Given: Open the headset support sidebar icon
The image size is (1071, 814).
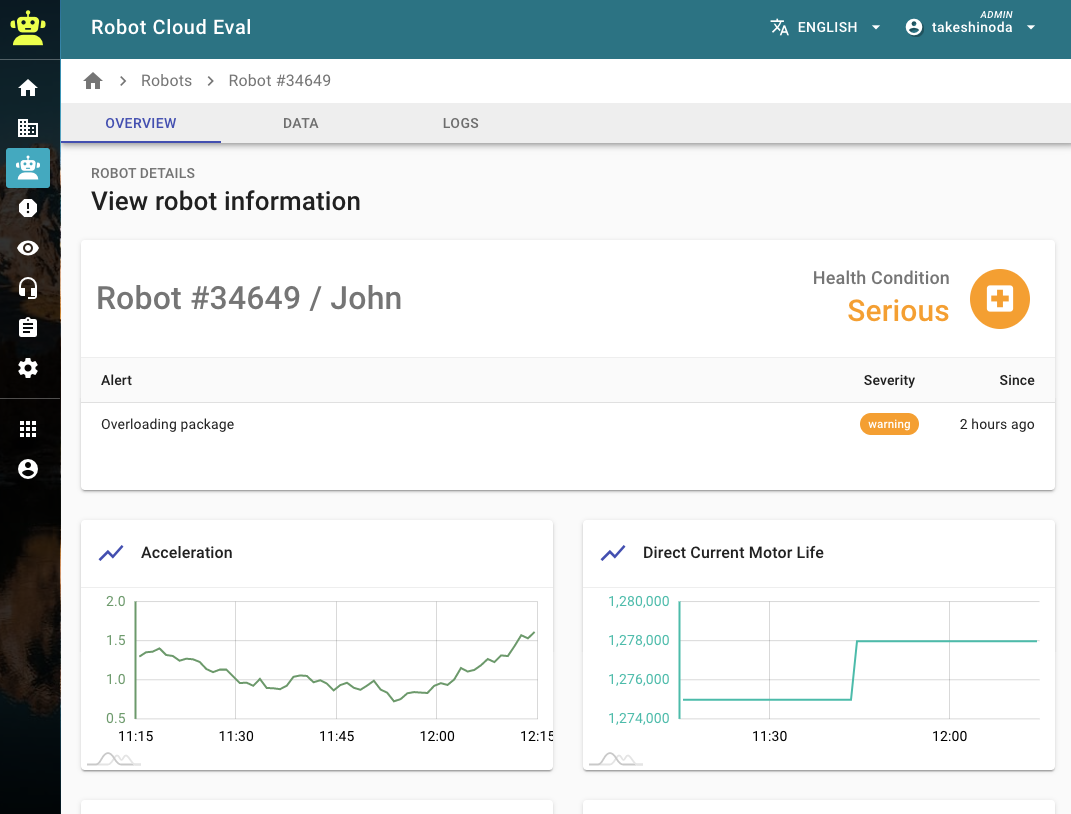Looking at the screenshot, I should coord(28,288).
